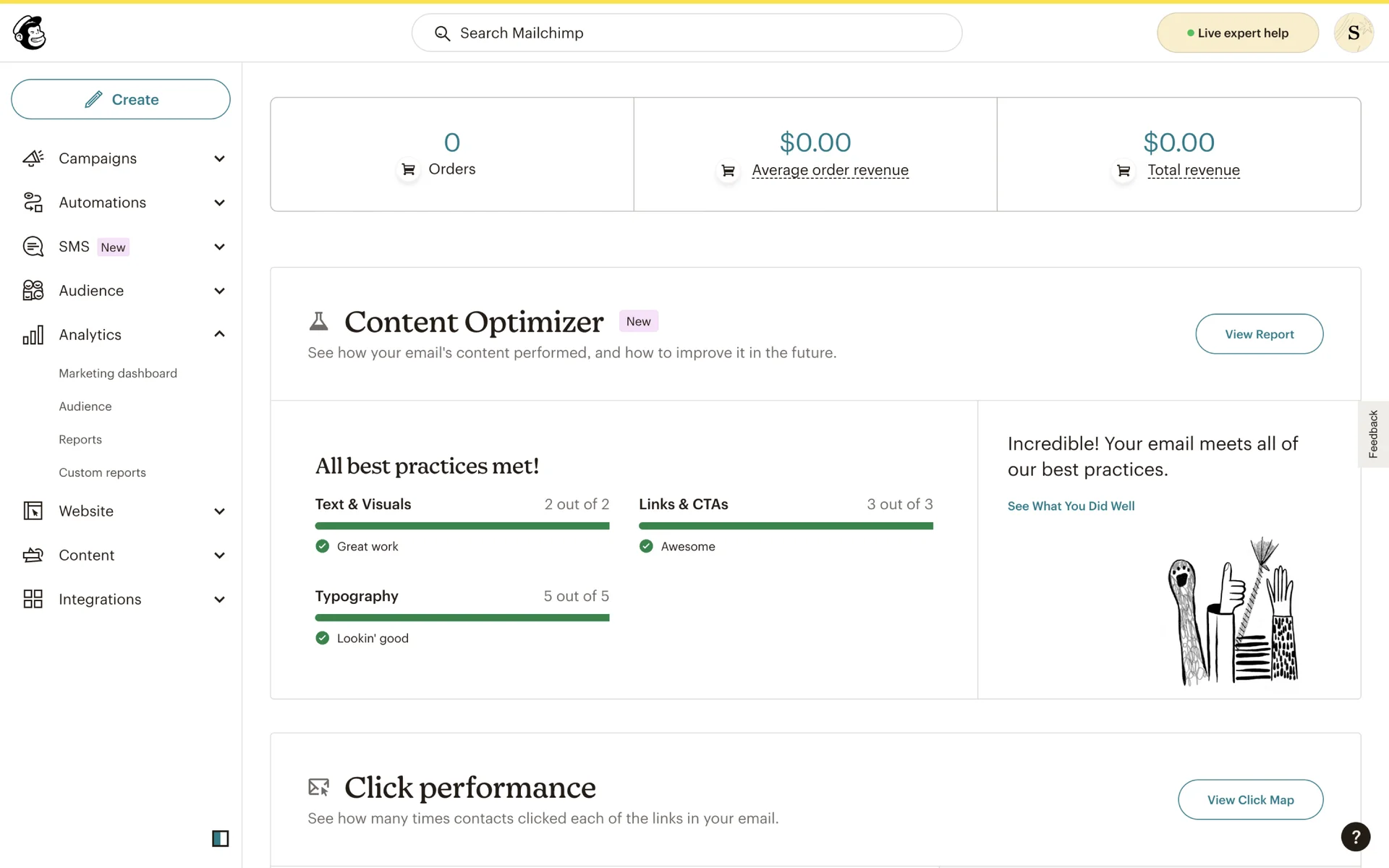Image resolution: width=1389 pixels, height=868 pixels.
Task: Focus the Search Mailchimp field
Action: tap(687, 33)
